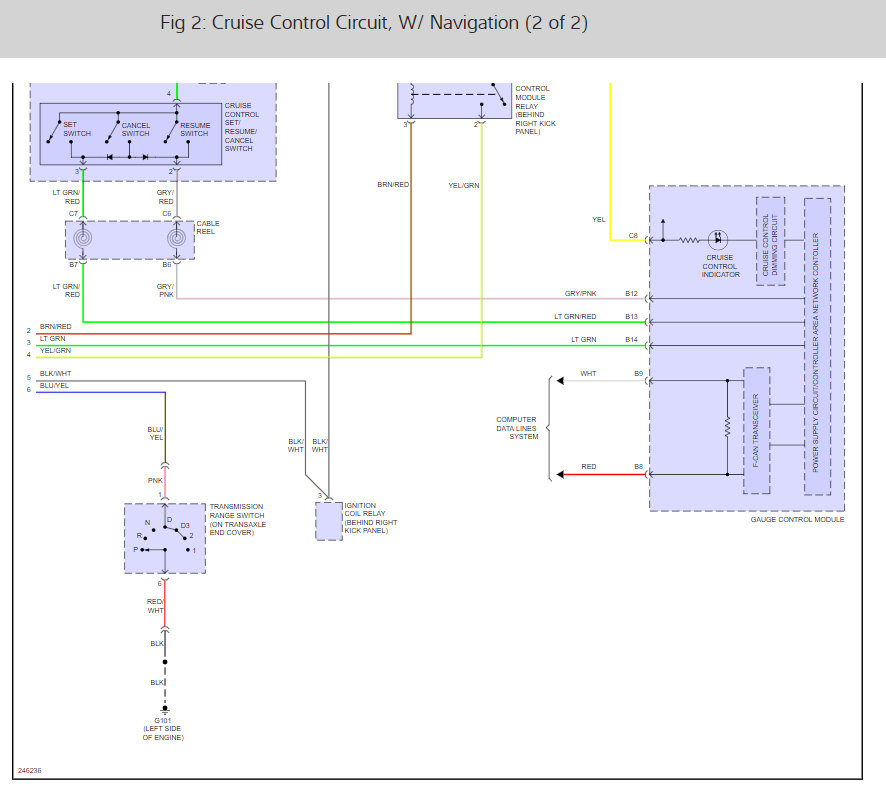The width and height of the screenshot is (886, 797).
Task: Click the LT GRN label beside B14
Action: (x=583, y=340)
